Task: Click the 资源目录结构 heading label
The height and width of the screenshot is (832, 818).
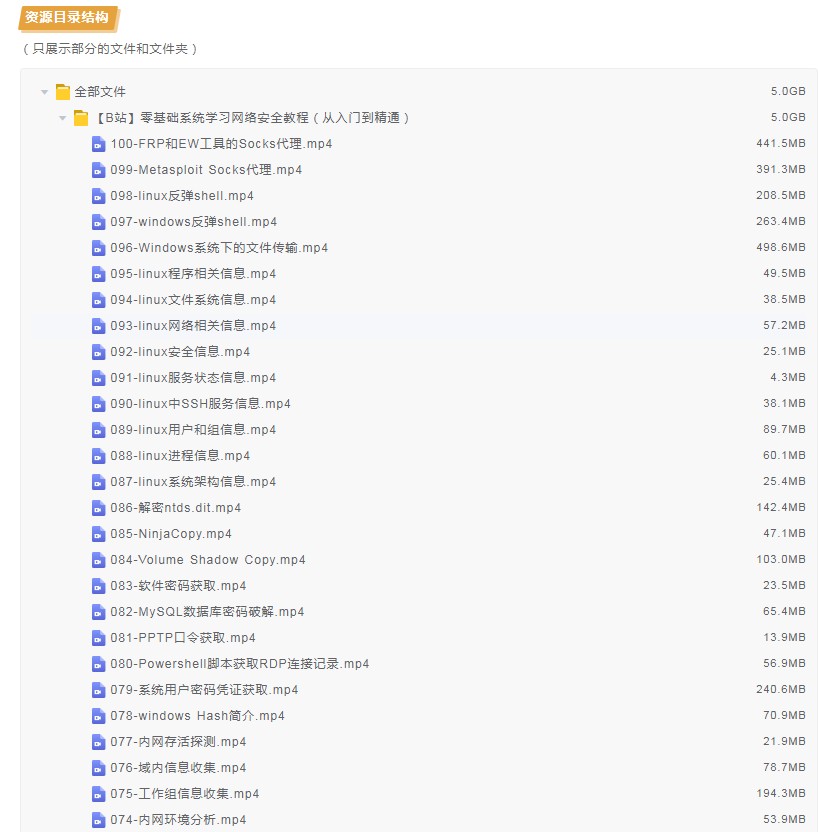Action: click(x=67, y=18)
